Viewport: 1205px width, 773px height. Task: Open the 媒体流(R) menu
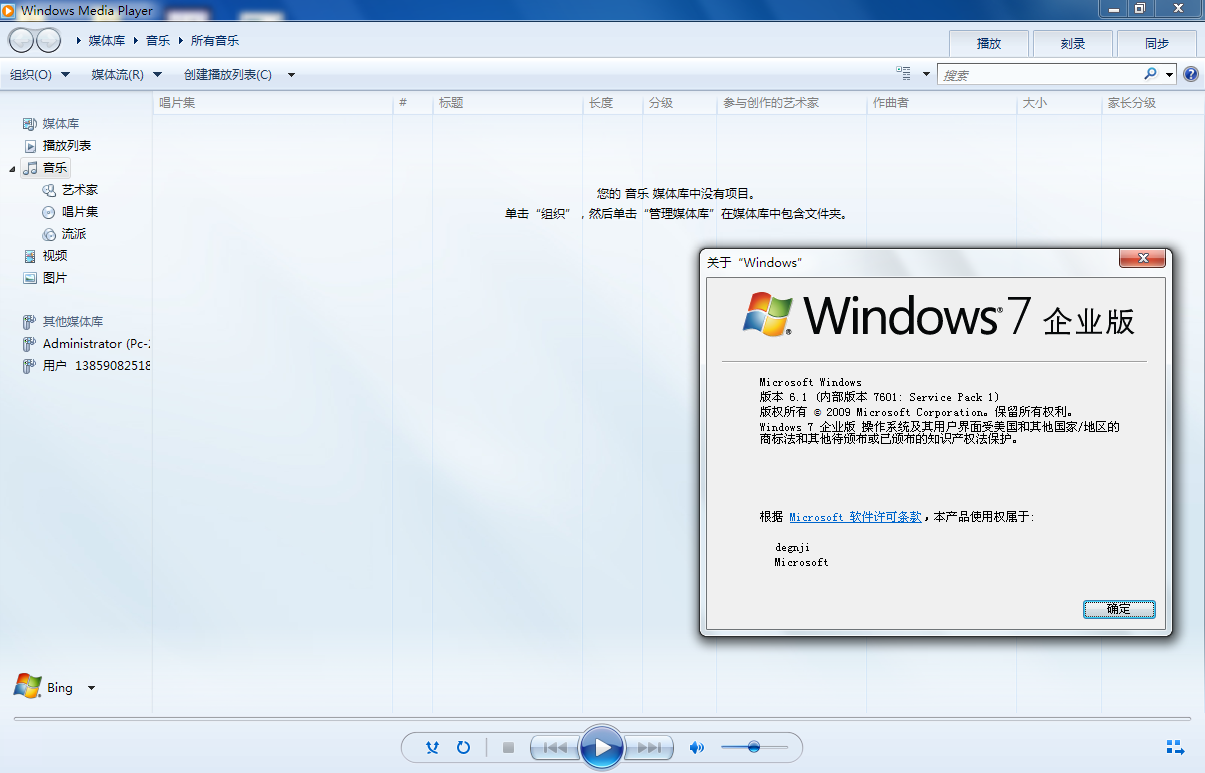coord(126,75)
